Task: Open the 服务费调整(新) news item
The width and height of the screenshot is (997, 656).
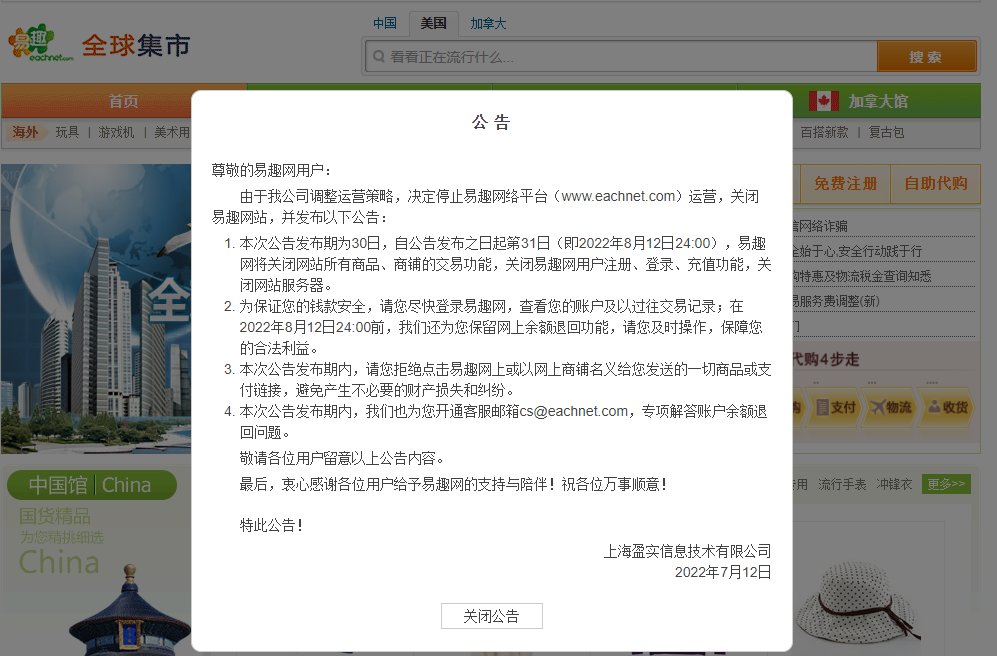Action: pyautogui.click(x=836, y=301)
